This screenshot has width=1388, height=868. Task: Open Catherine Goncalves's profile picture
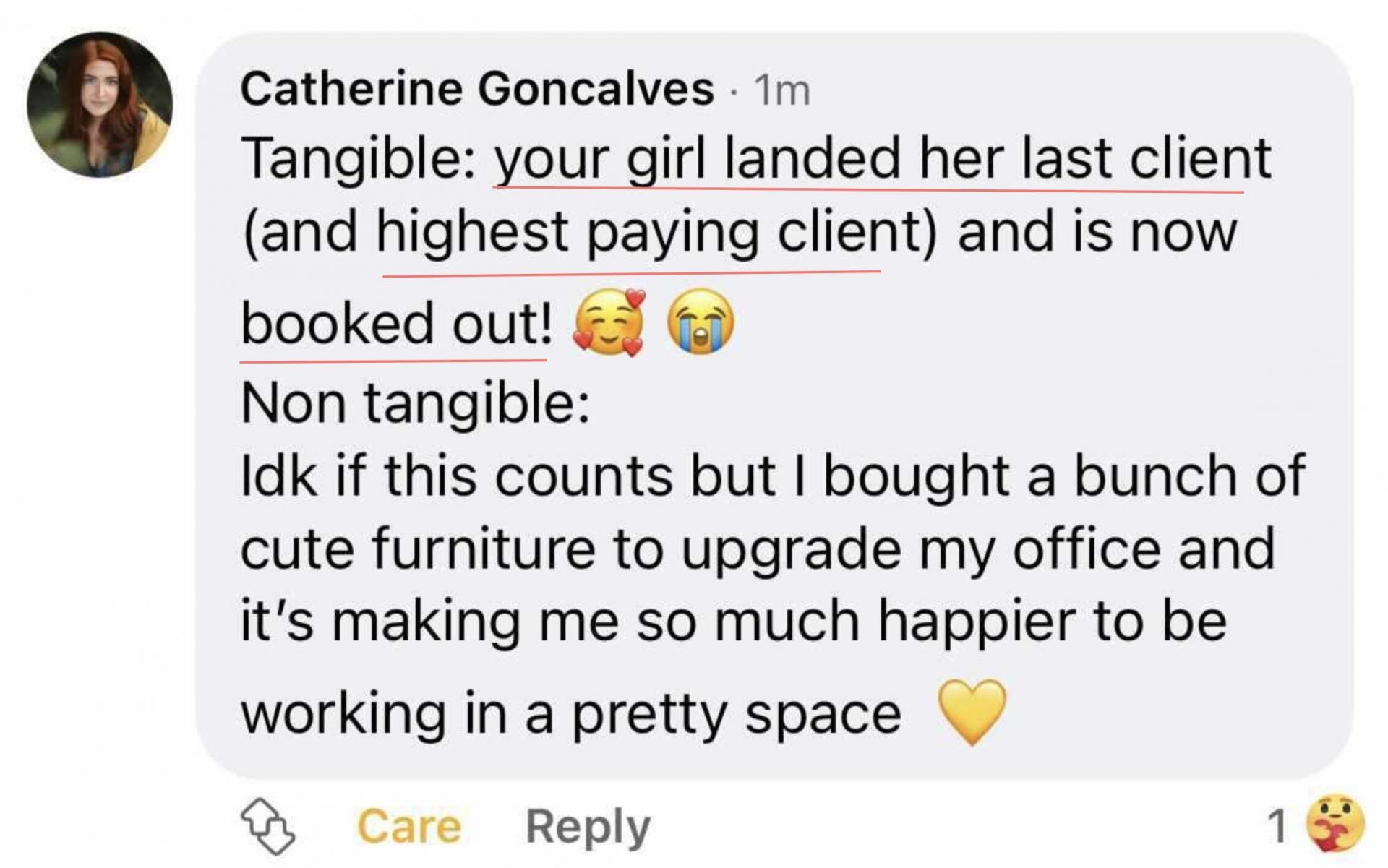click(100, 105)
